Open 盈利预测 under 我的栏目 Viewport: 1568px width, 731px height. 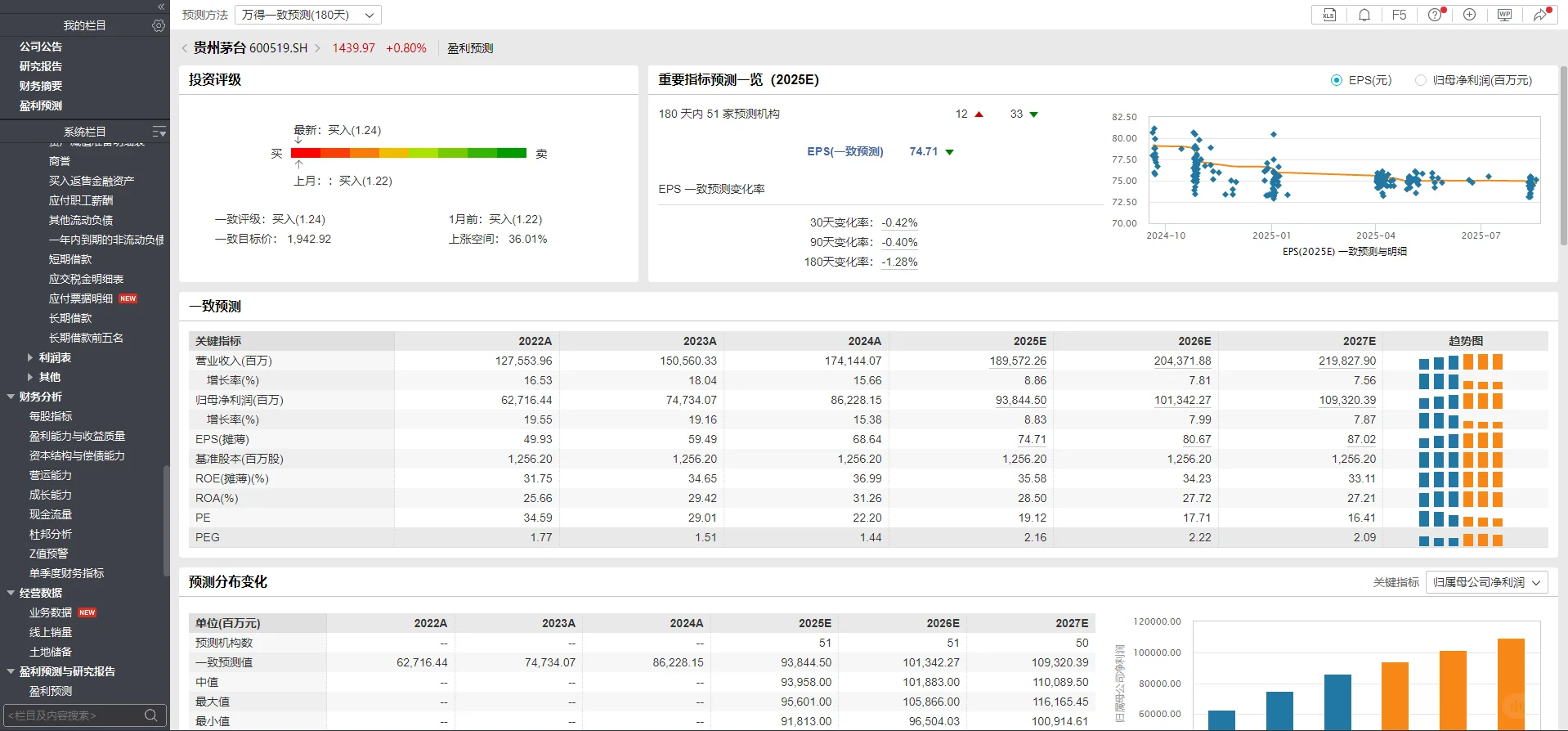41,105
